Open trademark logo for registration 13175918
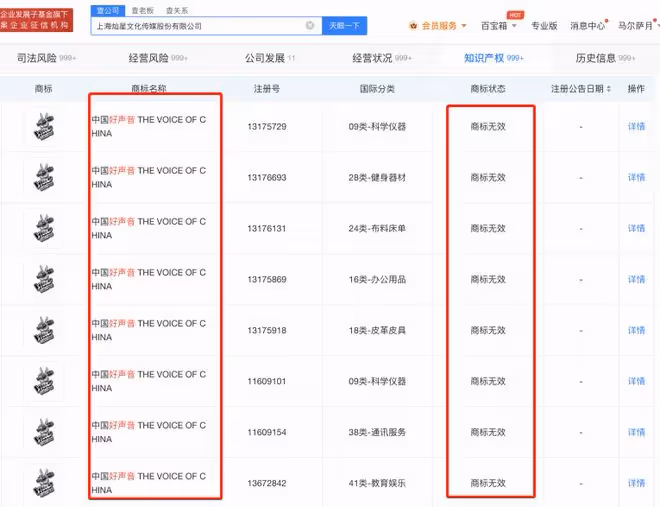The image size is (660, 507). pos(44,330)
